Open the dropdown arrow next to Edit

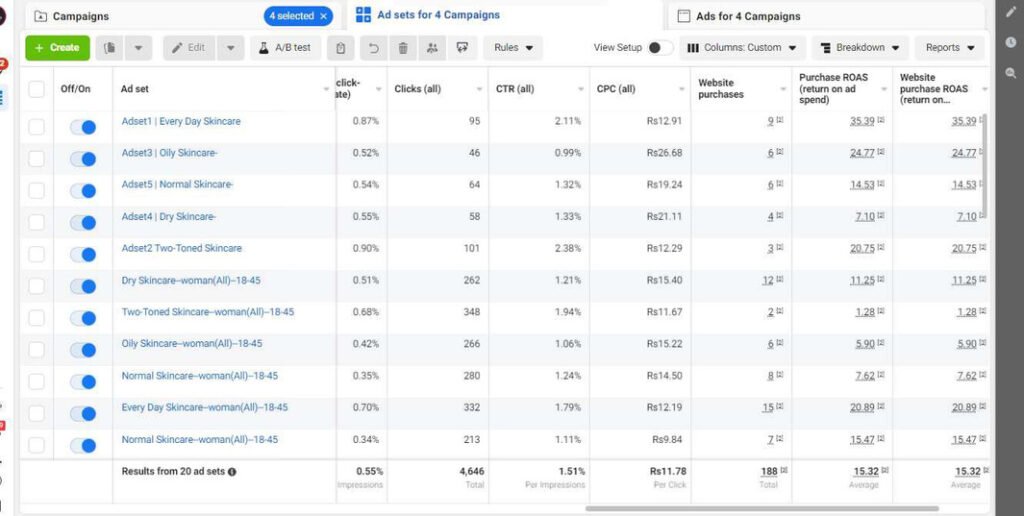pyautogui.click(x=231, y=48)
